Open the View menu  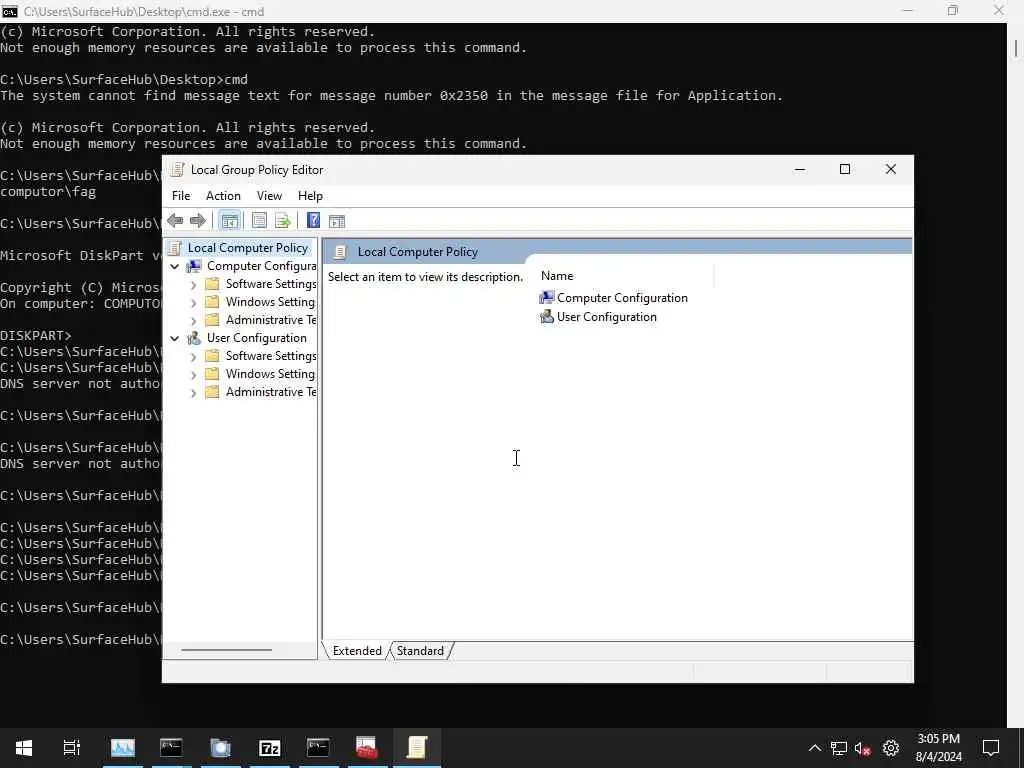(269, 196)
